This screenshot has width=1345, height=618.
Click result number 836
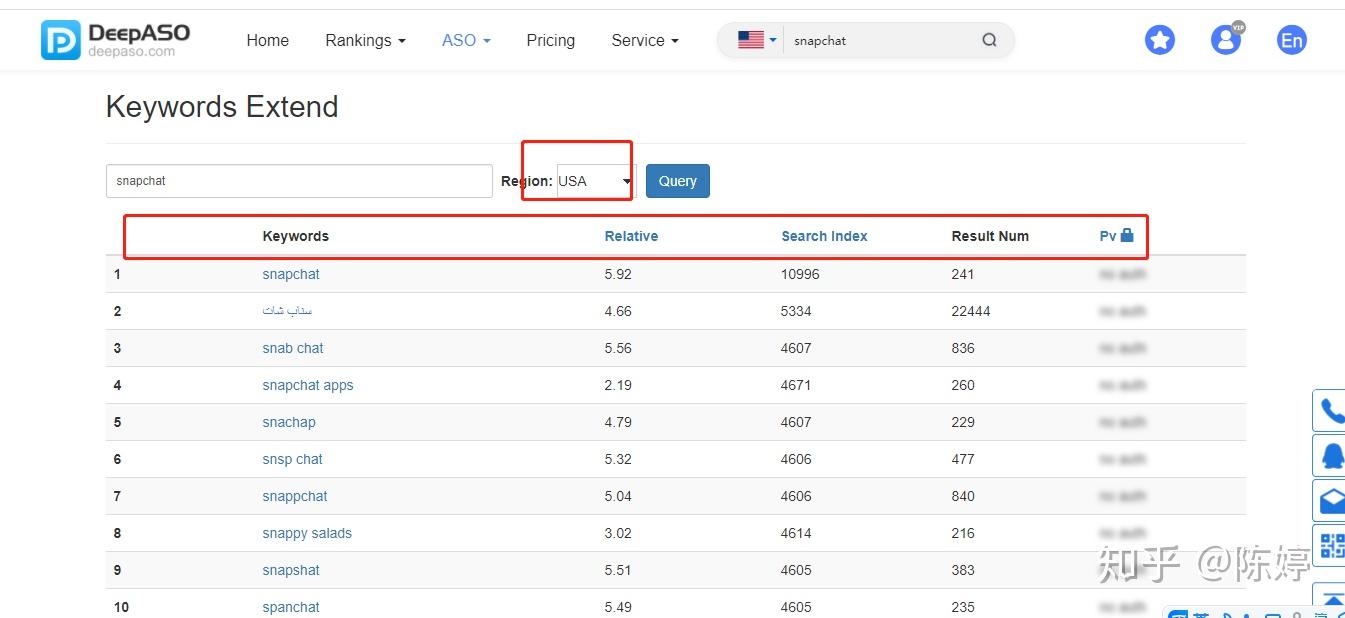(963, 348)
